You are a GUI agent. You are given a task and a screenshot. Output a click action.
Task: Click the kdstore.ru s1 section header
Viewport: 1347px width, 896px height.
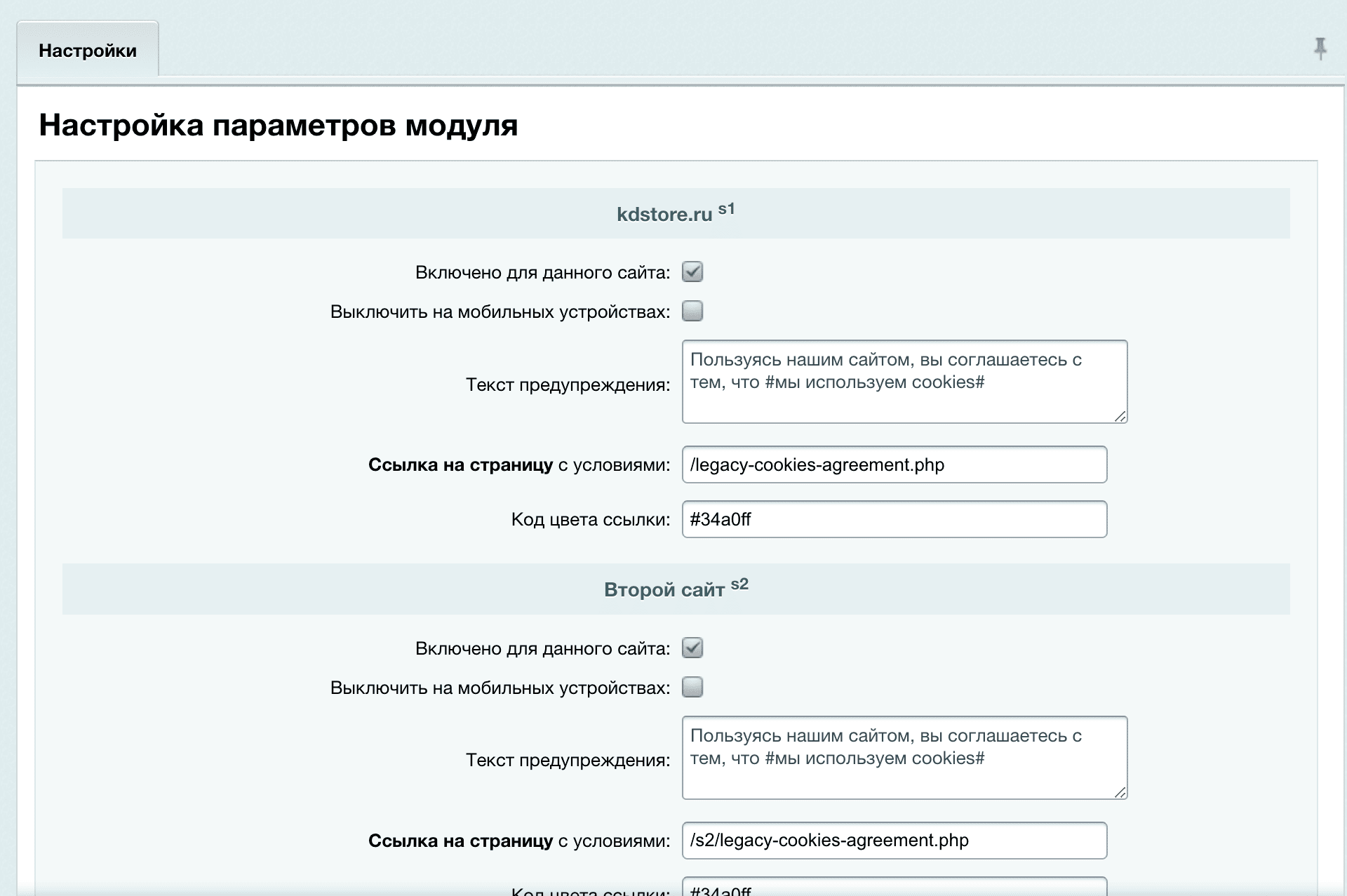(x=676, y=213)
